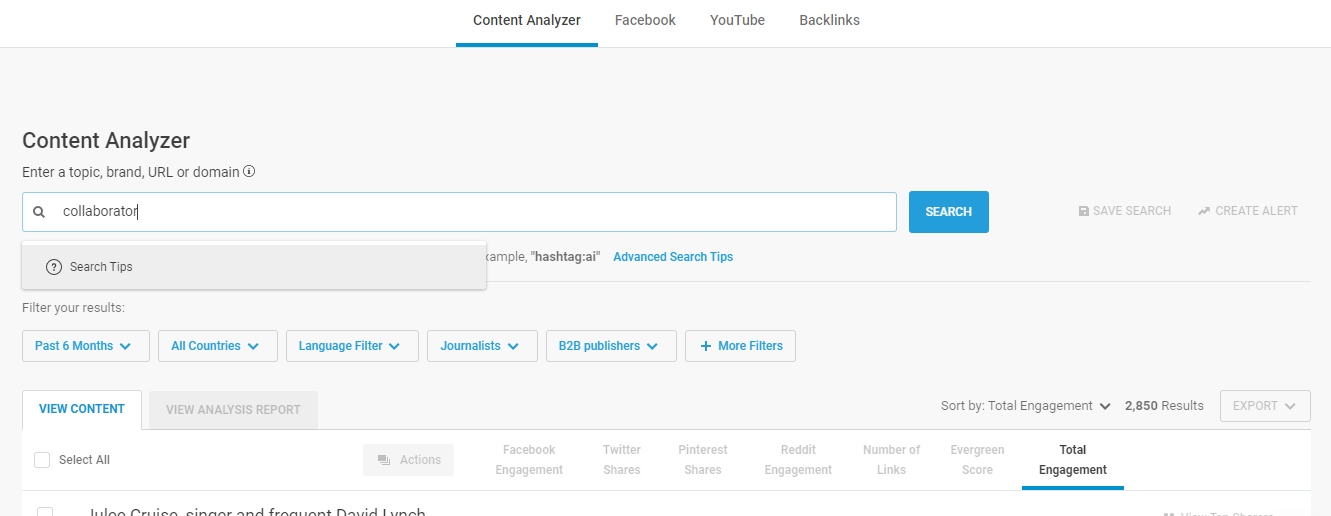Click the magnifier icon in search field

tap(39, 212)
